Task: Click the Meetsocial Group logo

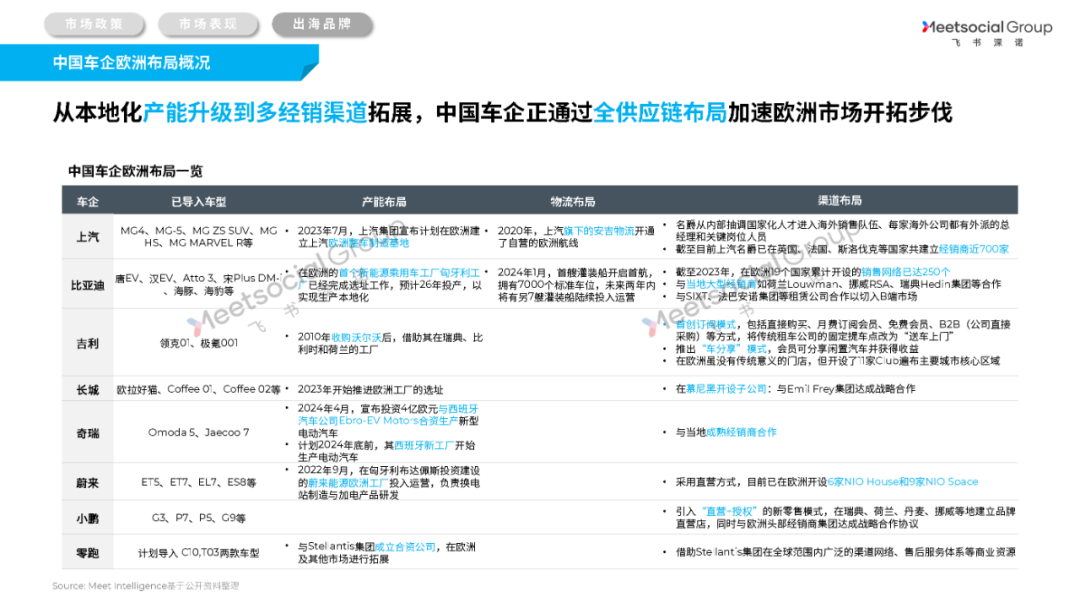Action: [x=986, y=32]
